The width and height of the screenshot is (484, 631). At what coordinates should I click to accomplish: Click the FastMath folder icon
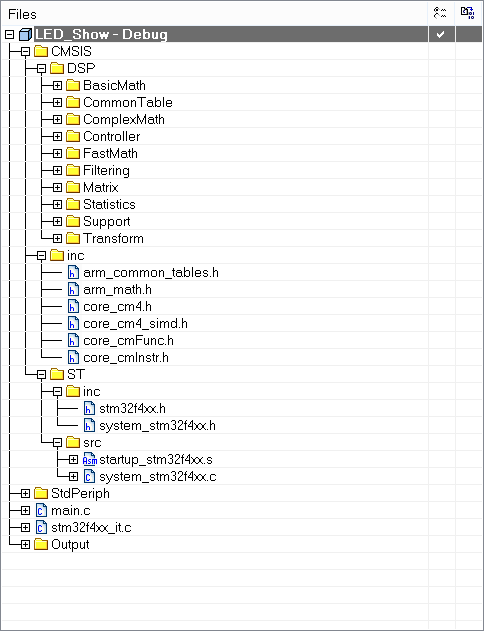[x=73, y=153]
